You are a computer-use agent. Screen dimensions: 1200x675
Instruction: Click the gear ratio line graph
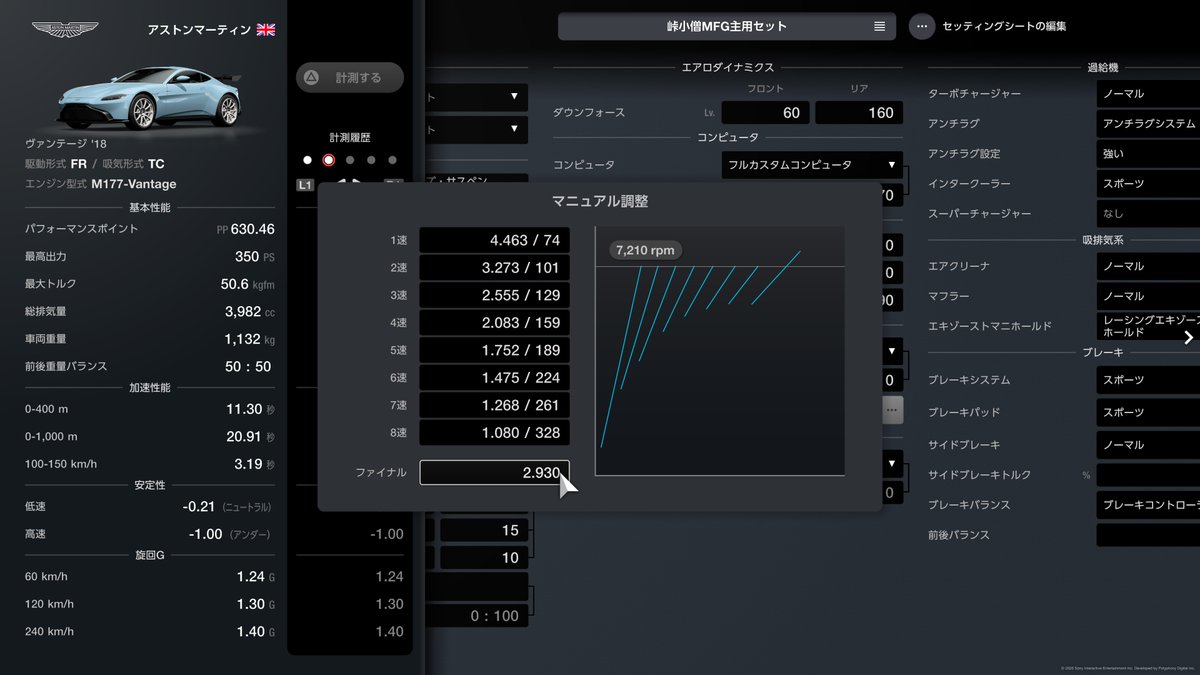pyautogui.click(x=720, y=351)
